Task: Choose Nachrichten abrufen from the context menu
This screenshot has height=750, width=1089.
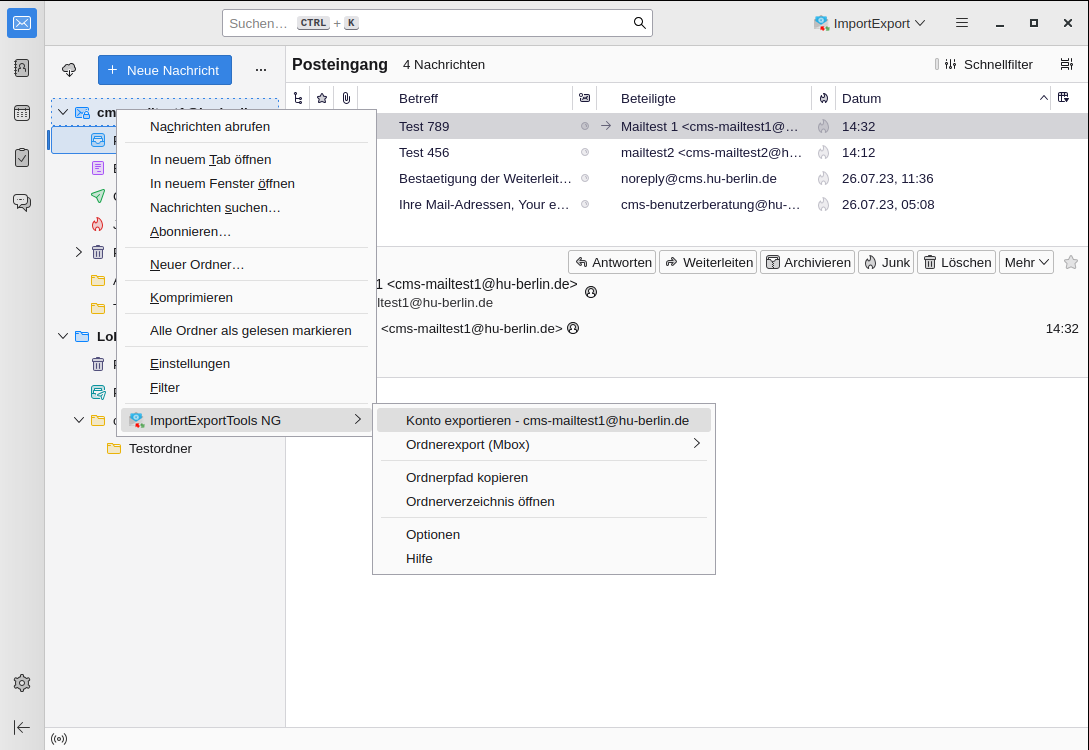Action: (210, 126)
